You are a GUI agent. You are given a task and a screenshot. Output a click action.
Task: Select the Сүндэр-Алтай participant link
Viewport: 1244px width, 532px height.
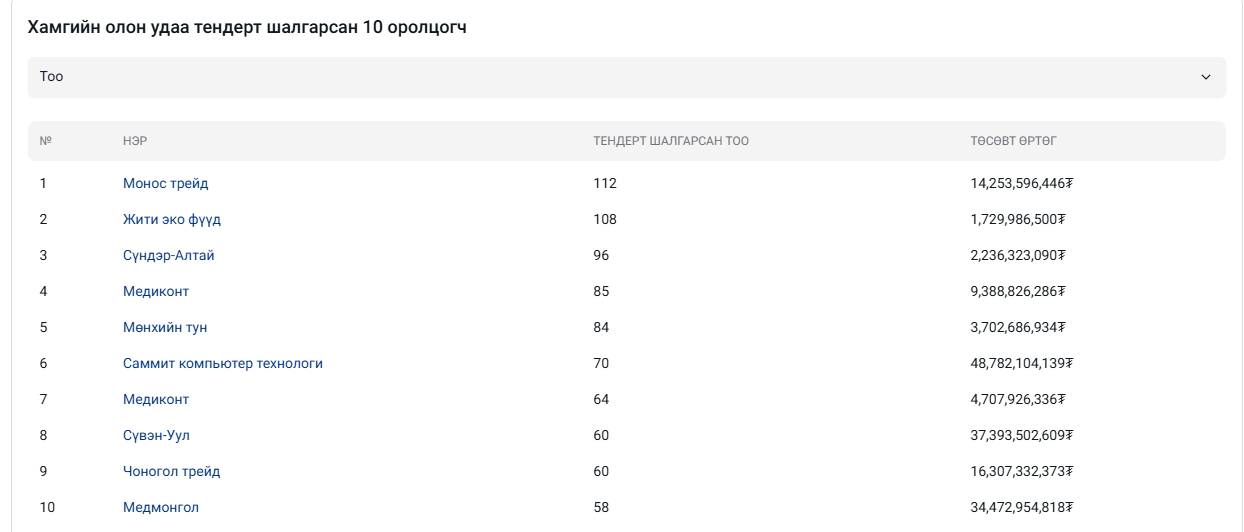(168, 256)
